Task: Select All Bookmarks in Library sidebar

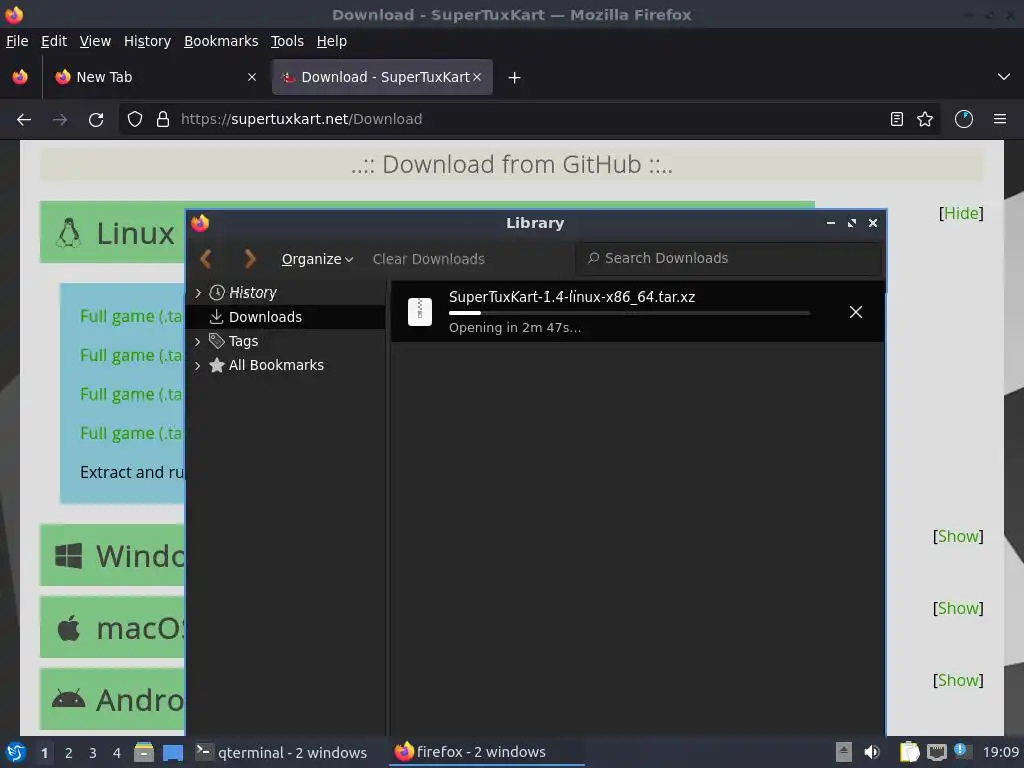Action: (x=276, y=365)
